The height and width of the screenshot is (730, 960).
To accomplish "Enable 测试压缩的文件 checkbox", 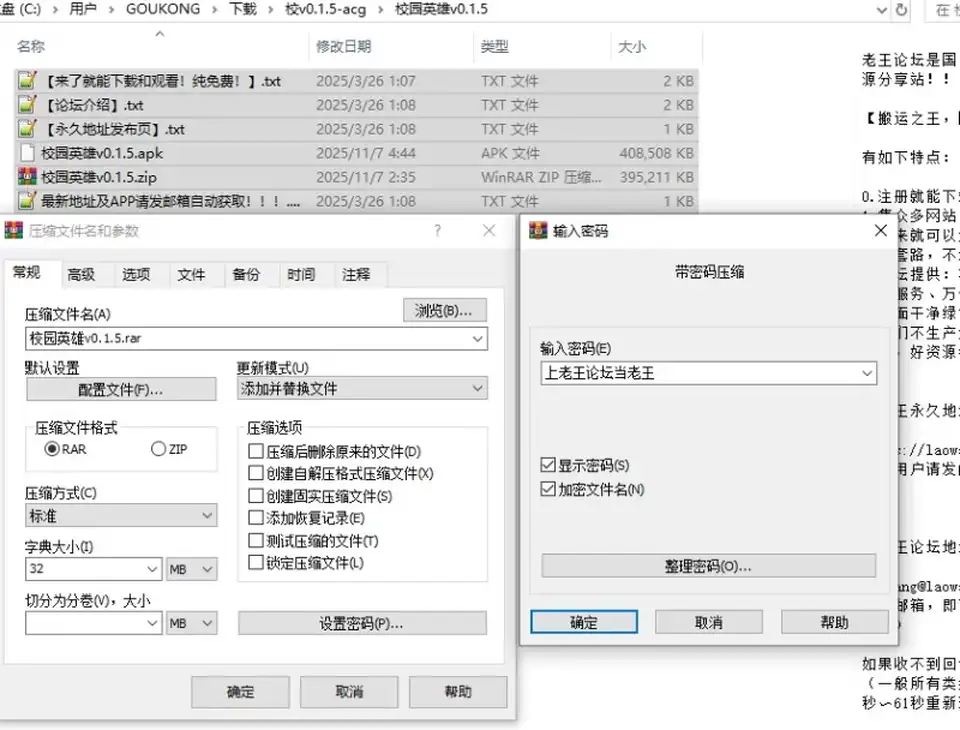I will 255,540.
